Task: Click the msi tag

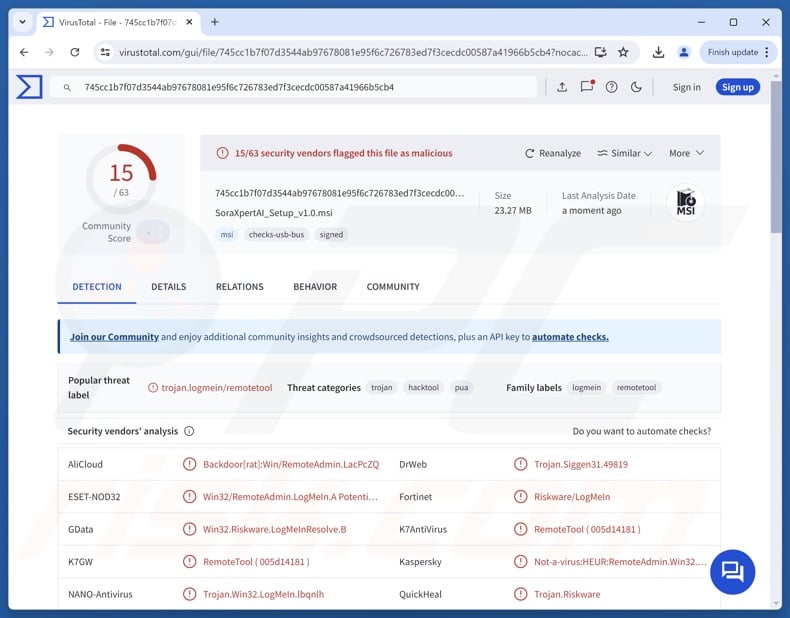Action: pyautogui.click(x=227, y=235)
